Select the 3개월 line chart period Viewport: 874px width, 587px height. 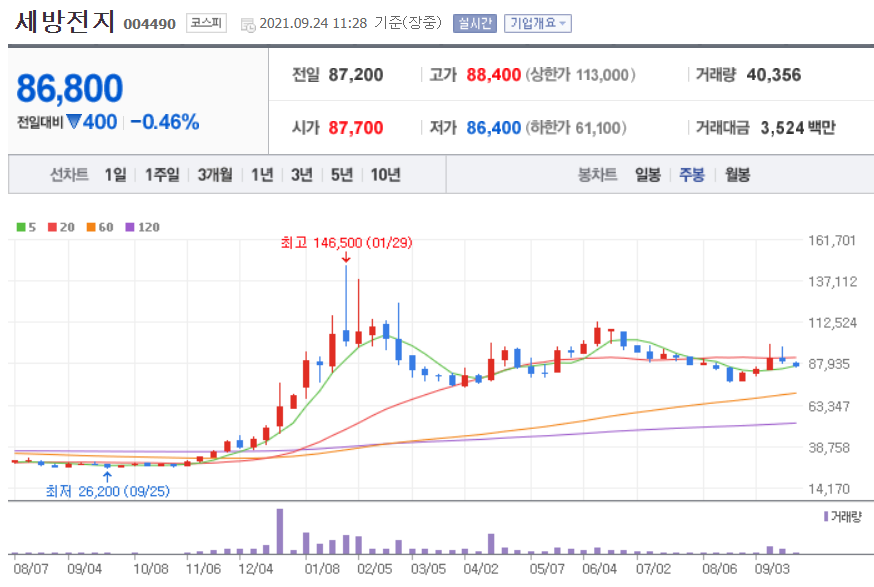pyautogui.click(x=215, y=175)
